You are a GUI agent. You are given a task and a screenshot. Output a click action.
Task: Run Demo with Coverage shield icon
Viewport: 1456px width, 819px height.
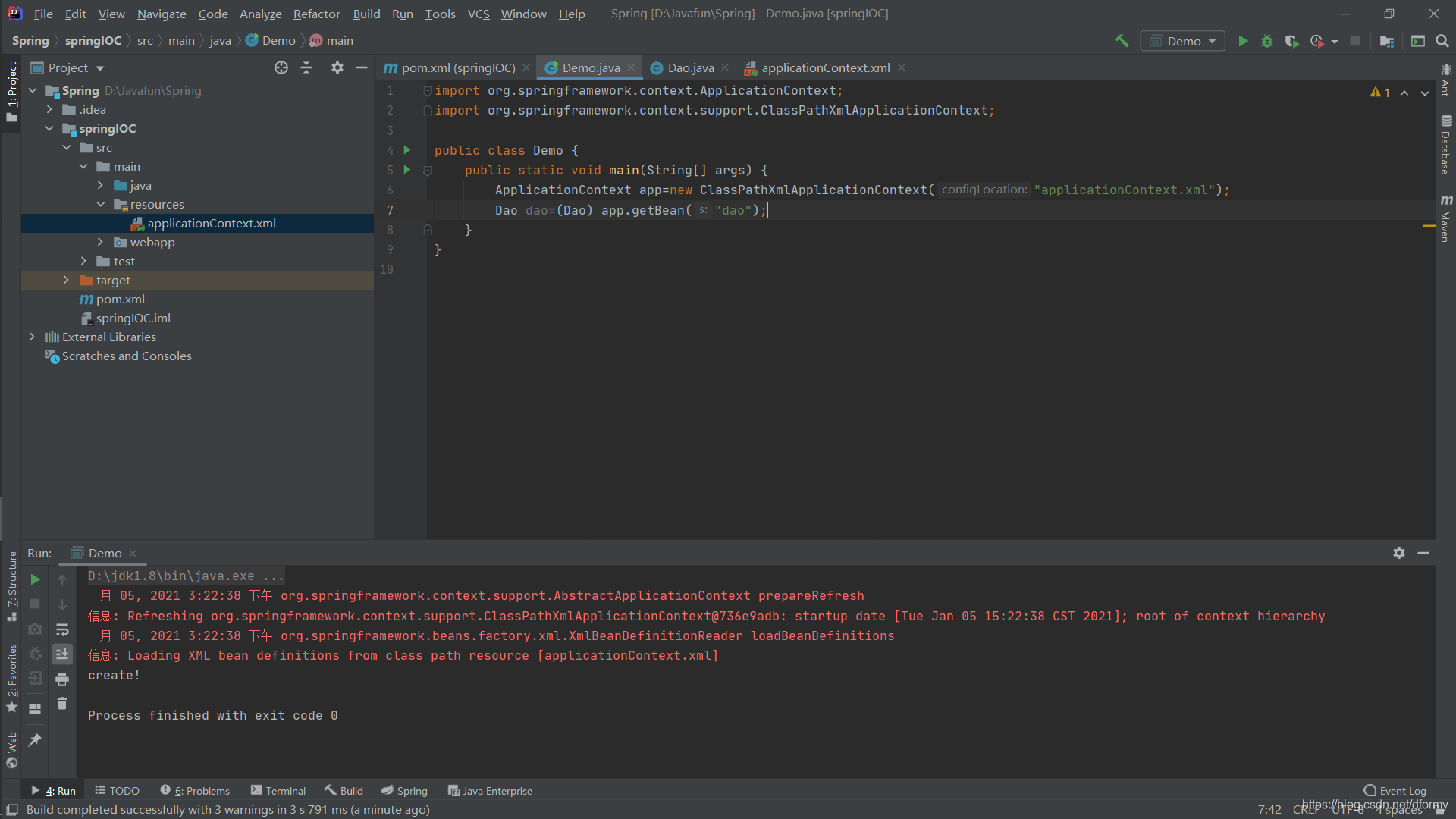[x=1291, y=41]
